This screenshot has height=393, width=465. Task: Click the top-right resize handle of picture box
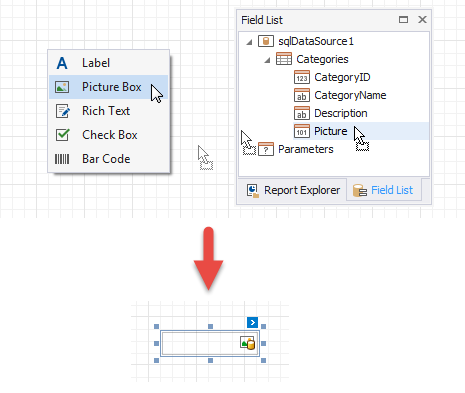[x=264, y=326]
